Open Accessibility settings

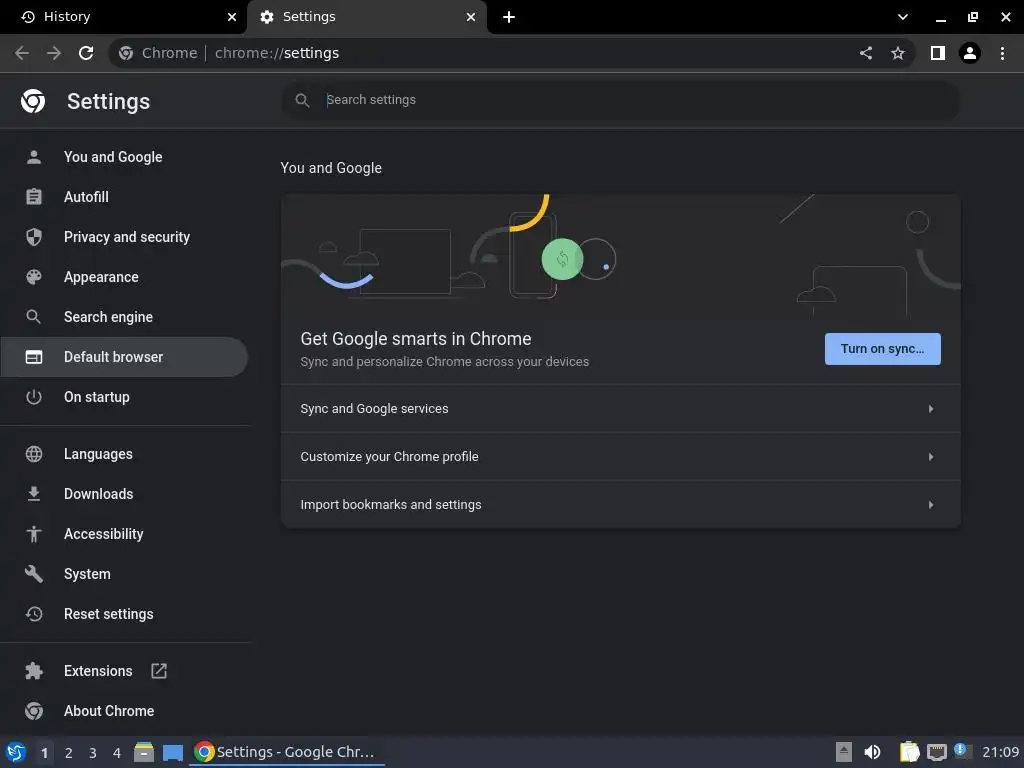point(124,534)
